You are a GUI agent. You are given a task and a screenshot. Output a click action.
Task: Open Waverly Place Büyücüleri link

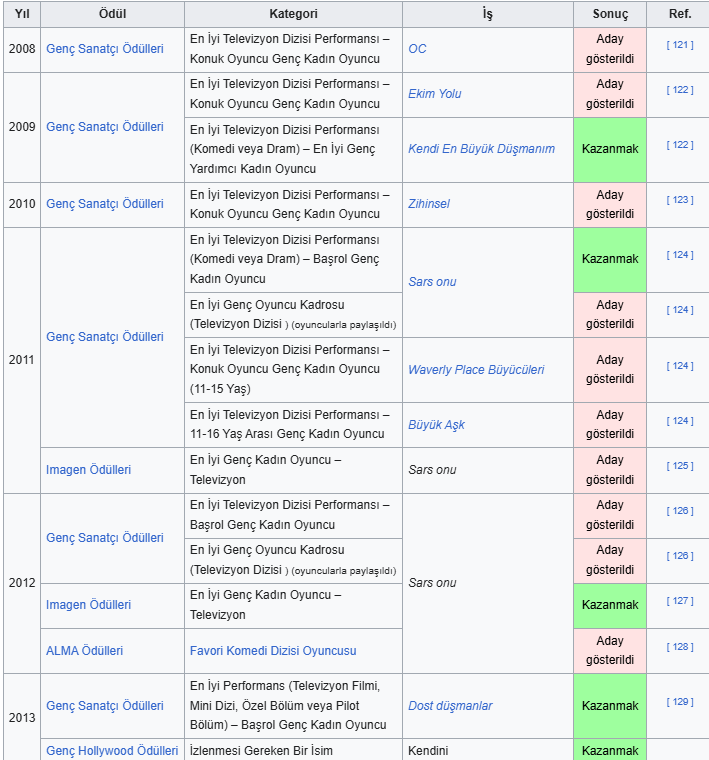coord(476,370)
